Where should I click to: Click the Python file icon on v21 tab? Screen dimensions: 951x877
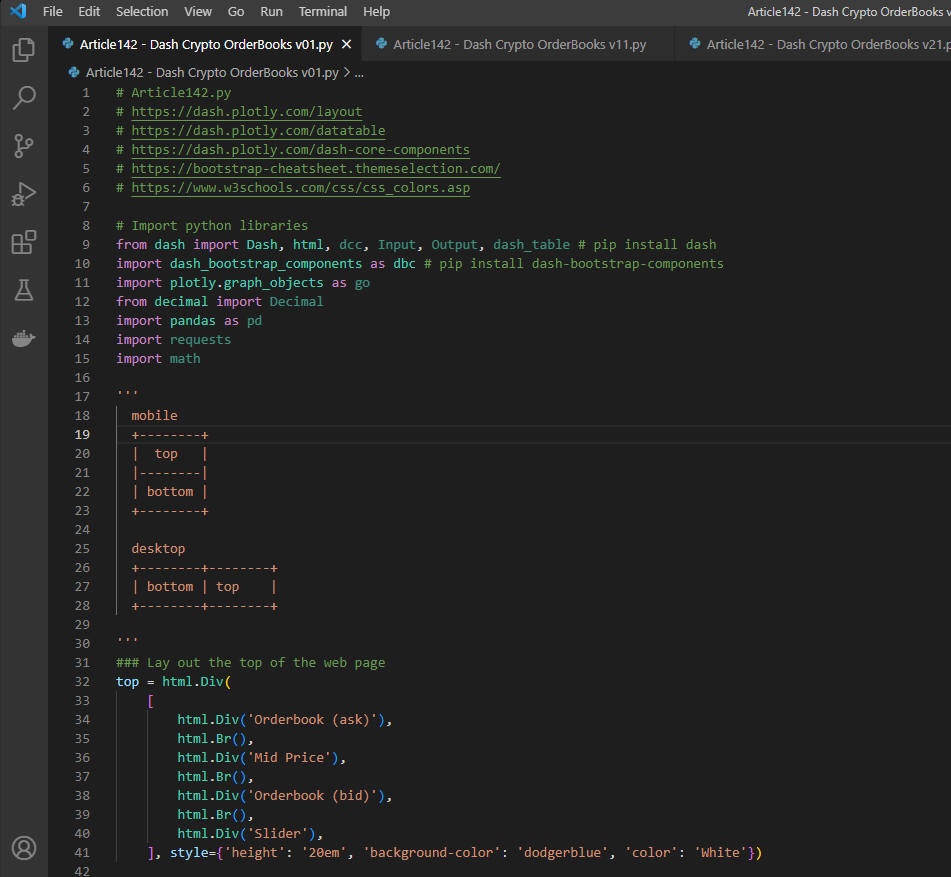(695, 44)
